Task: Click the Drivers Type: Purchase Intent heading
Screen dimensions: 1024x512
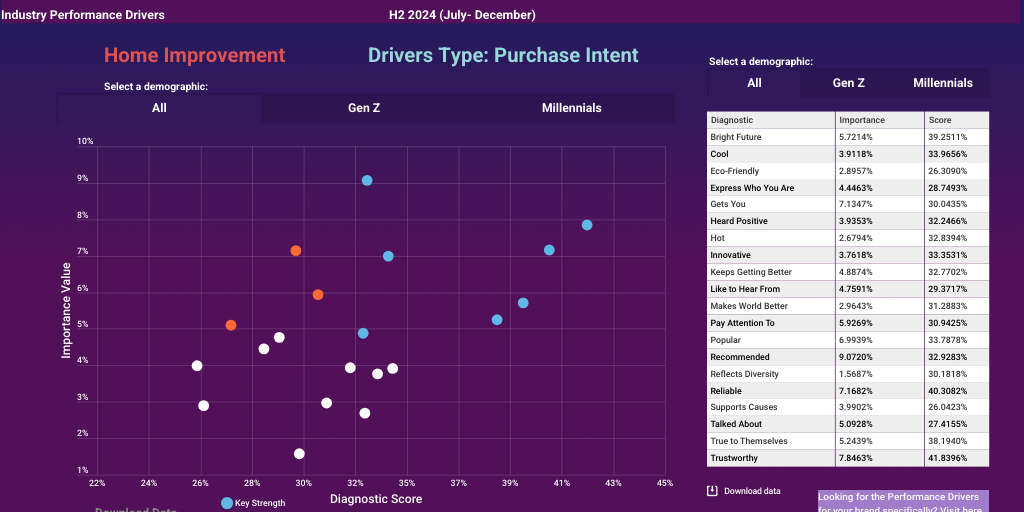Action: click(x=503, y=56)
